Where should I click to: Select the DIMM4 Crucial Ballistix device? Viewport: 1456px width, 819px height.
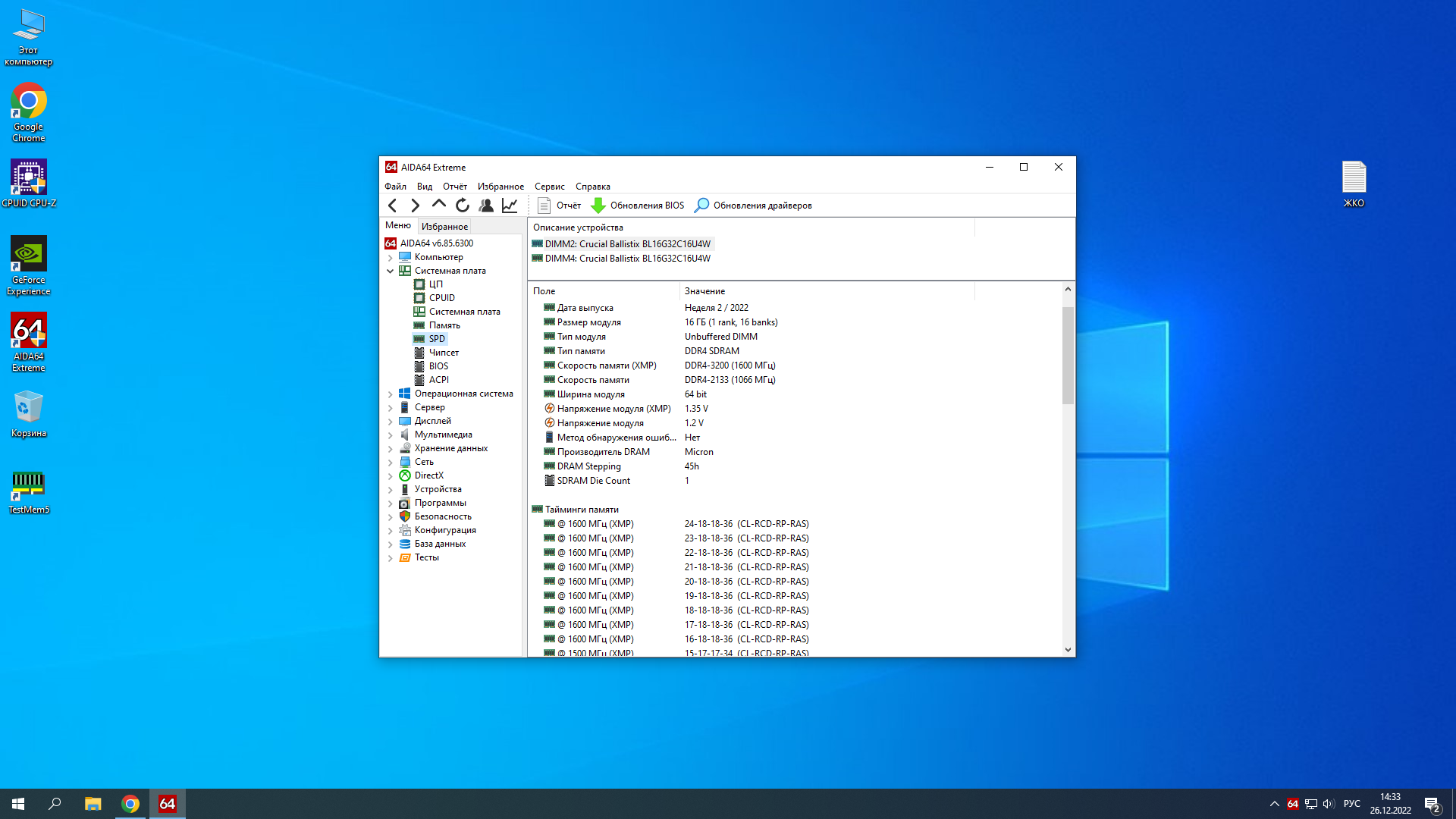627,259
